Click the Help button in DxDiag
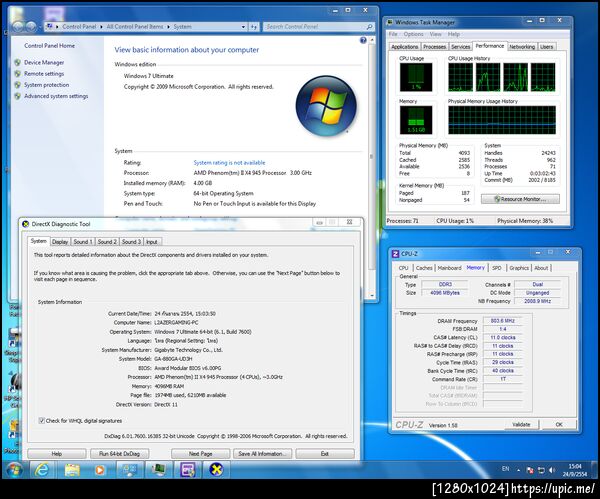This screenshot has width=600, height=499. point(57,454)
